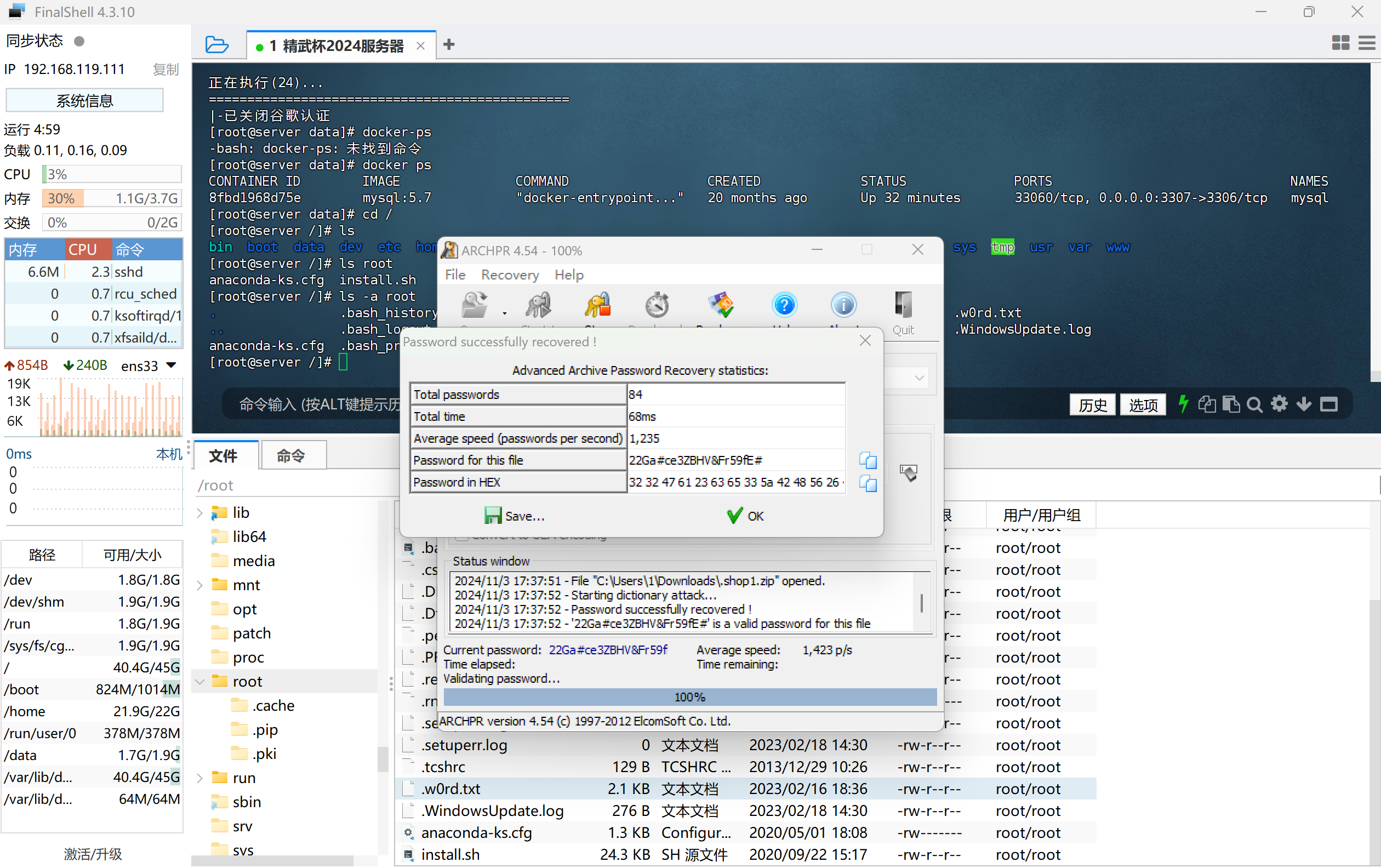Select the .w0rd.txt file row
The image size is (1381, 868).
coord(745,789)
